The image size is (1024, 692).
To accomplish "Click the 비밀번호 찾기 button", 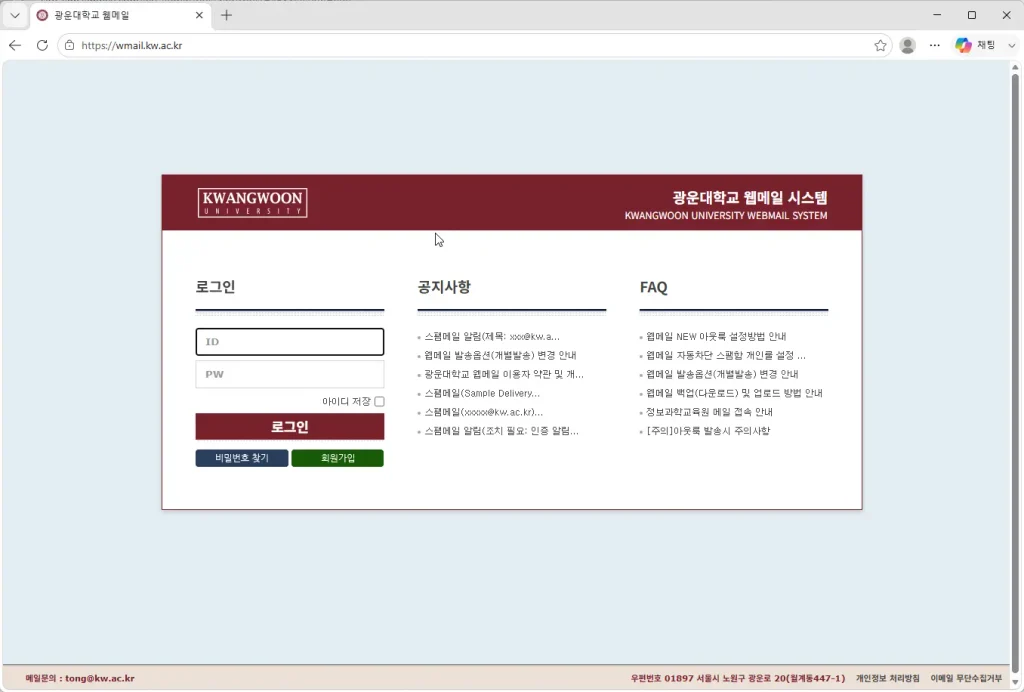I will point(242,458).
